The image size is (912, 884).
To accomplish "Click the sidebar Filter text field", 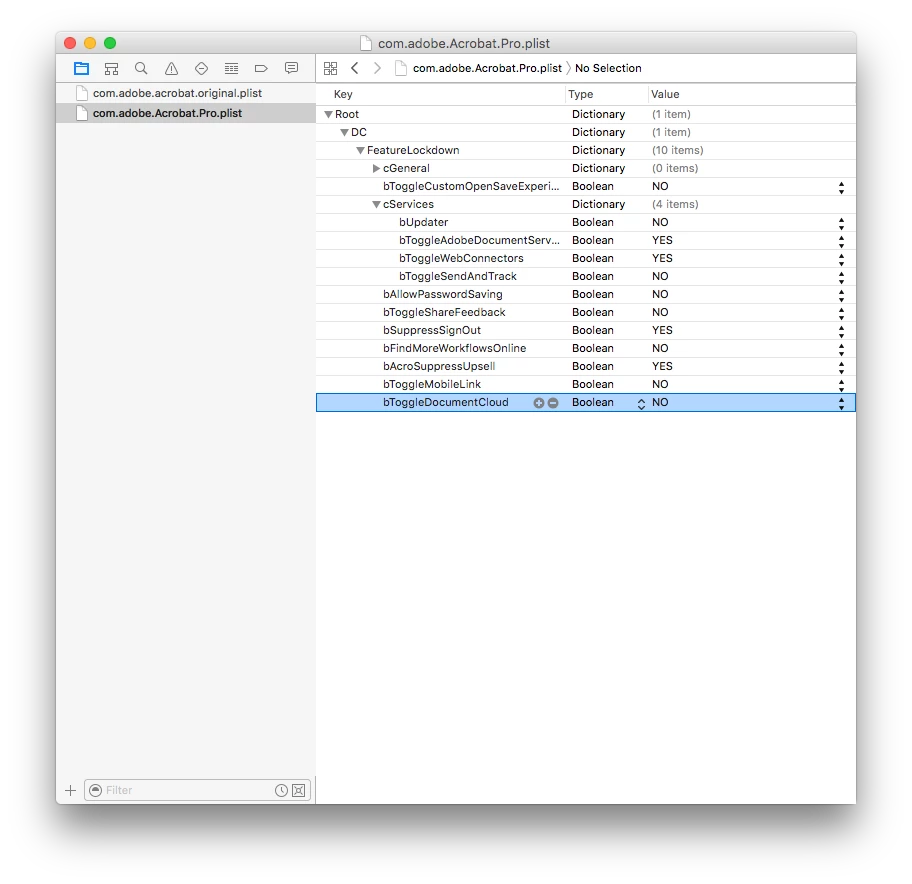I will pyautogui.click(x=197, y=790).
